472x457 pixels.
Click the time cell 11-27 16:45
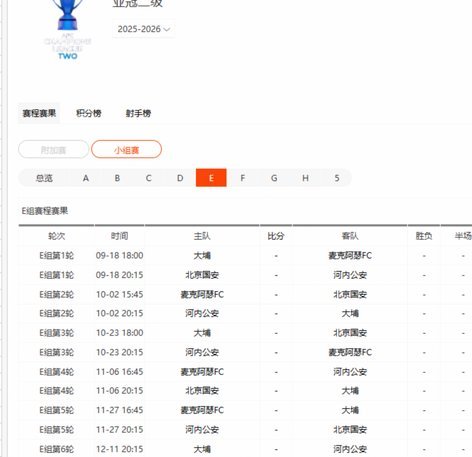[x=119, y=410]
